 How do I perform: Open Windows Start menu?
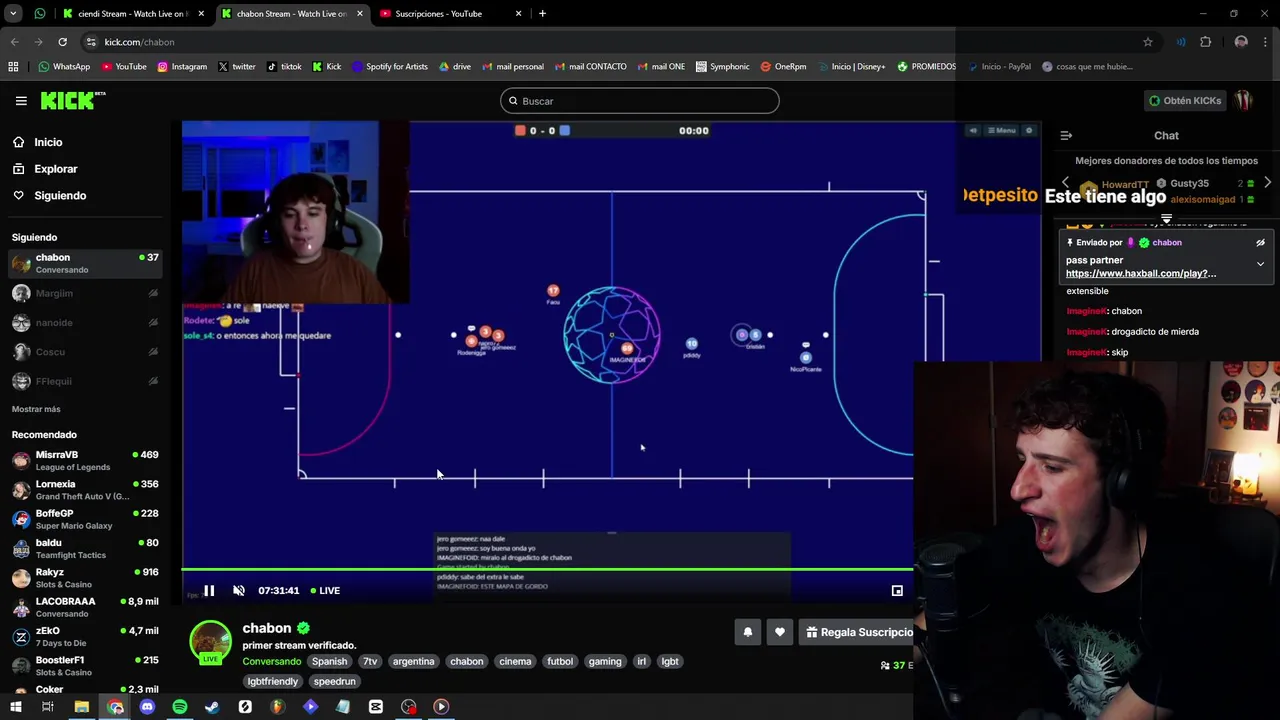tap(16, 707)
